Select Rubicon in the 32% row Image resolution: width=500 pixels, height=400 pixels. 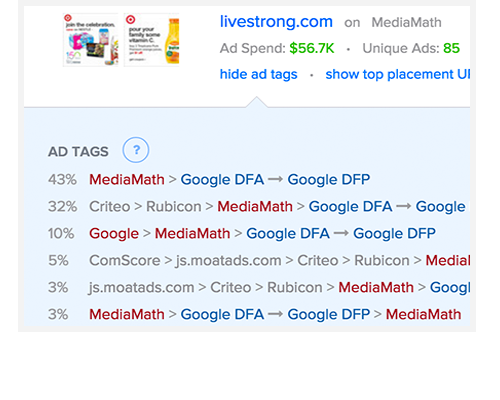174,207
